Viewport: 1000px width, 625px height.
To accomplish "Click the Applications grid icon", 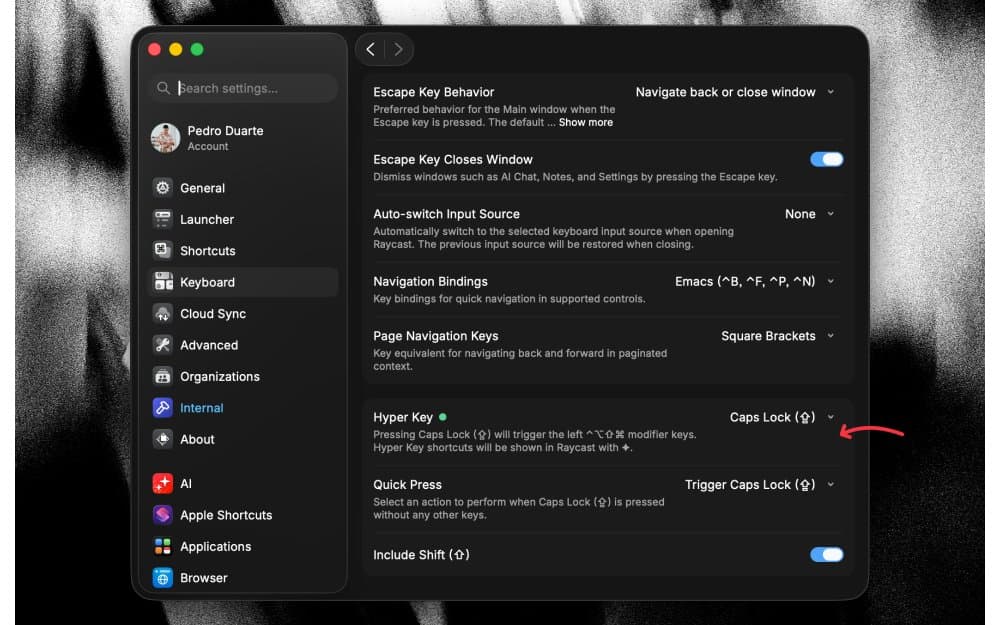I will (163, 546).
